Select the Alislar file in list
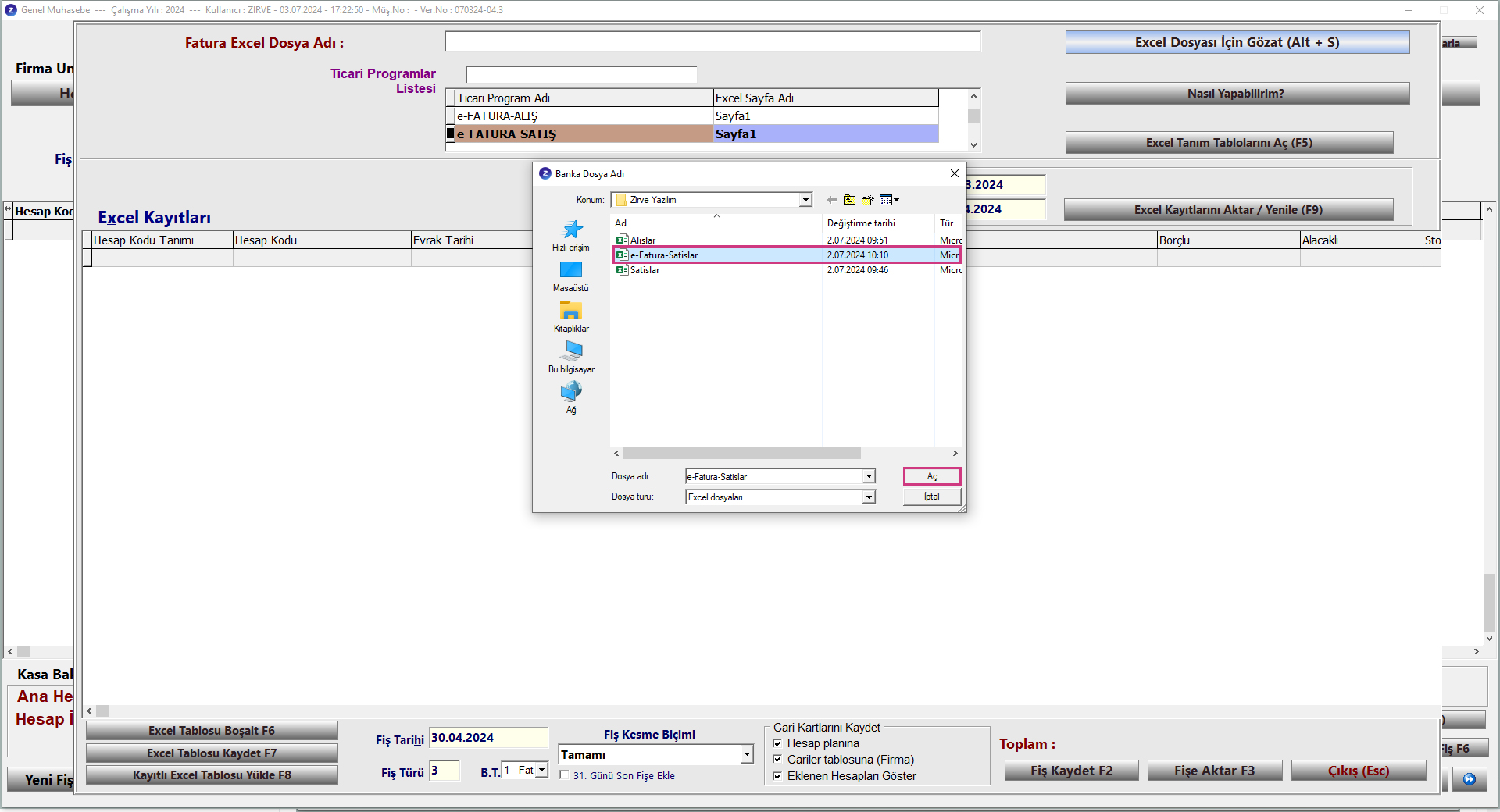 click(643, 240)
